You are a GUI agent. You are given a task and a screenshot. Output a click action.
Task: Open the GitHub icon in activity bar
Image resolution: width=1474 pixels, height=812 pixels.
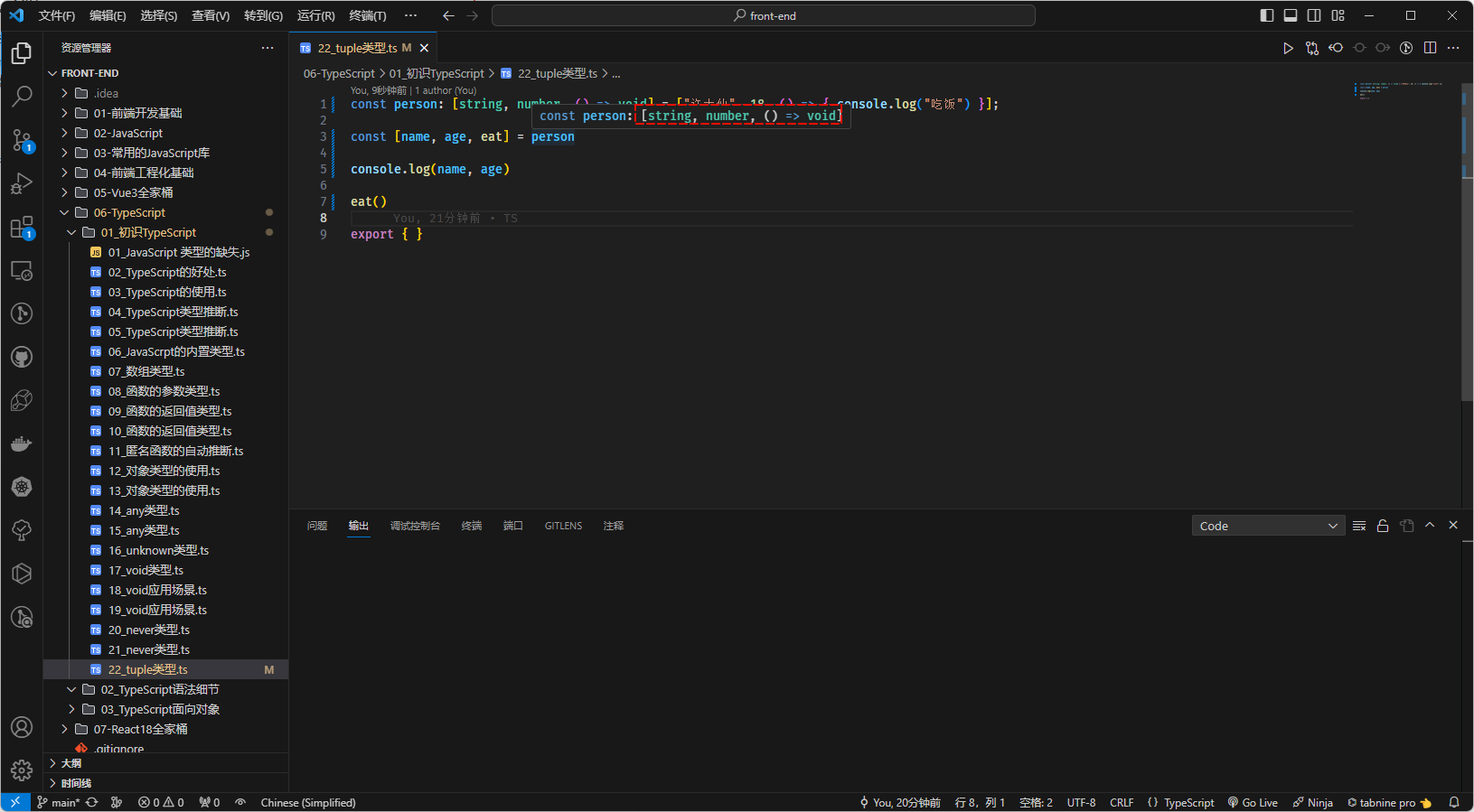pyautogui.click(x=22, y=357)
